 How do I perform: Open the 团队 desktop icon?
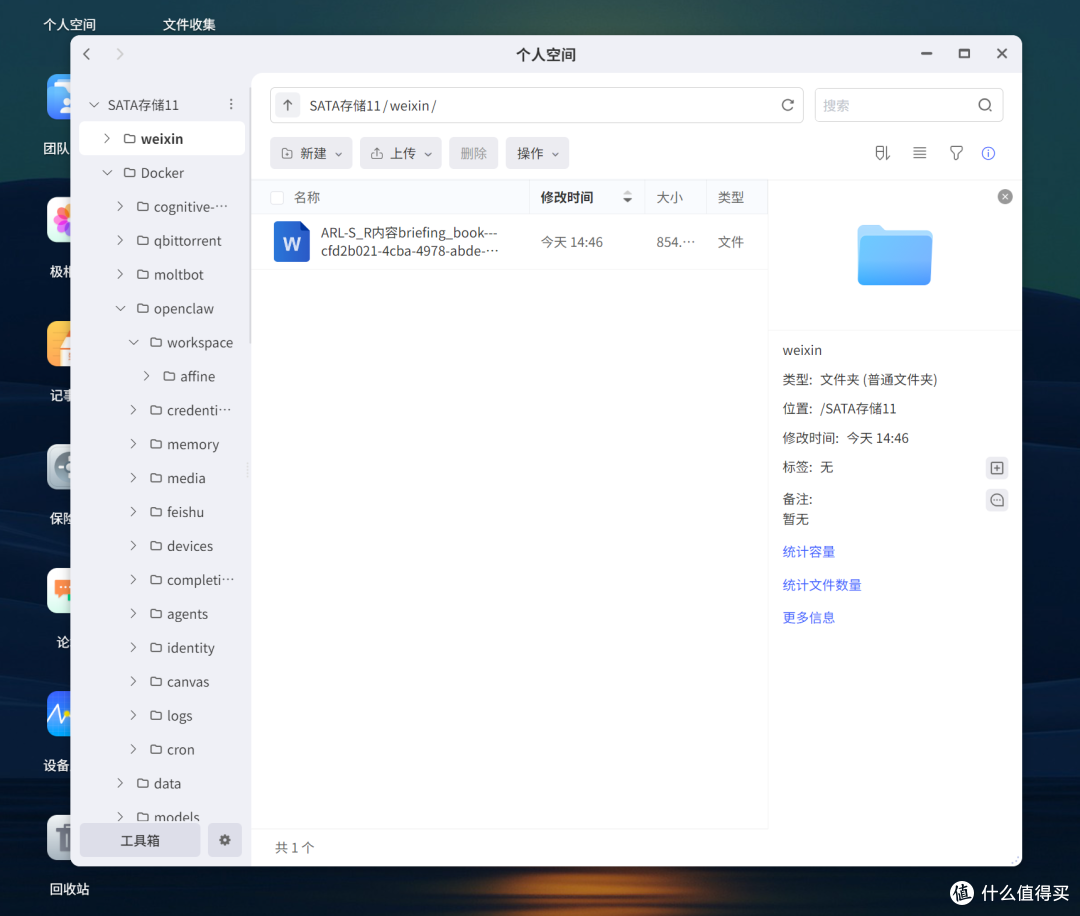(59, 96)
